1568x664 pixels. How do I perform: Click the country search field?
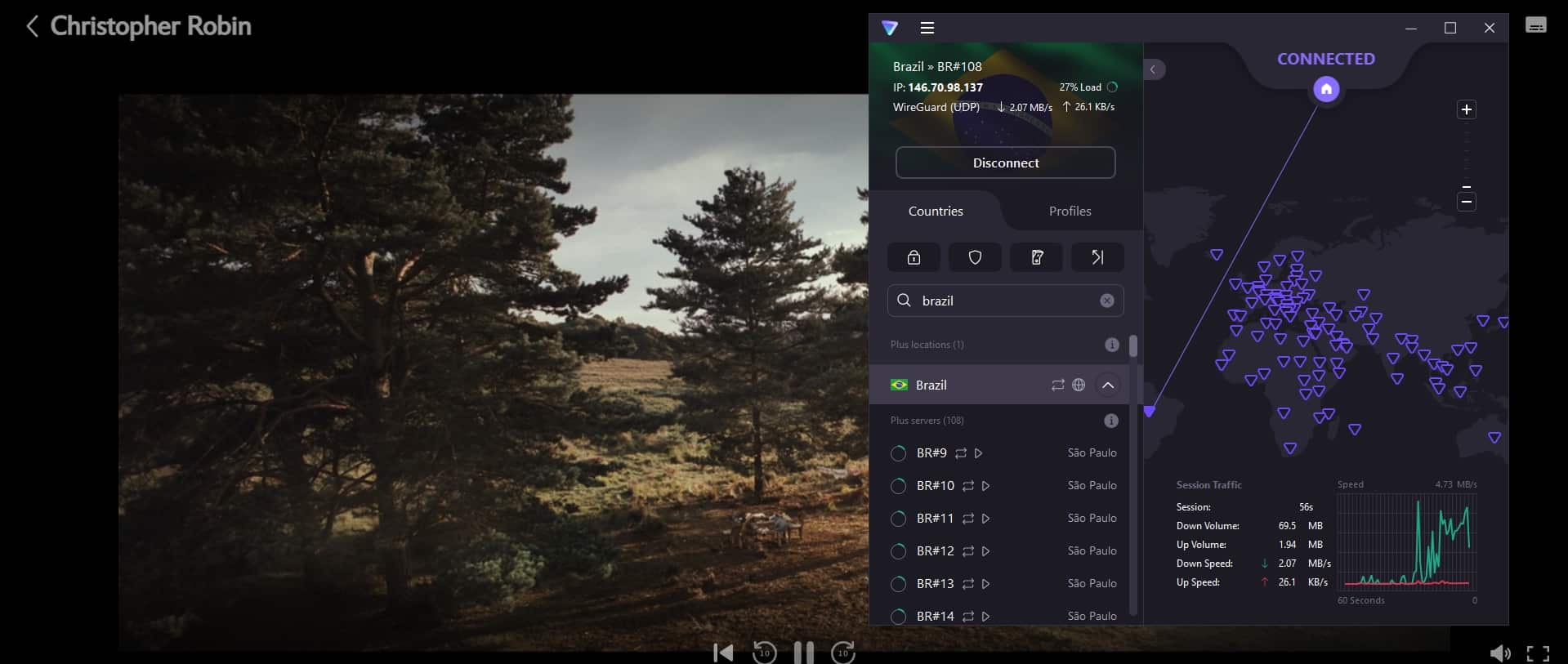click(x=1006, y=301)
